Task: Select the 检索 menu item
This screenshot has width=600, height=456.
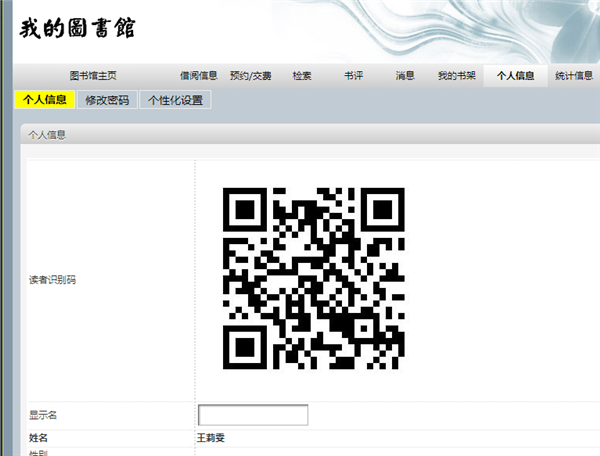Action: point(302,76)
